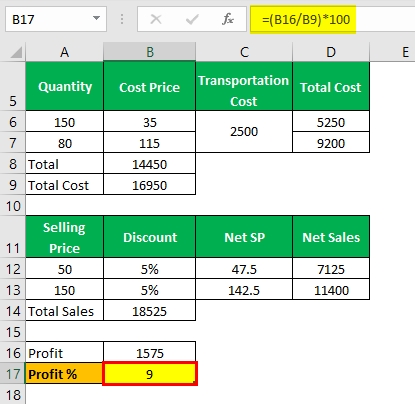The image size is (415, 404).
Task: Select cell containing 18525
Action: 150,311
